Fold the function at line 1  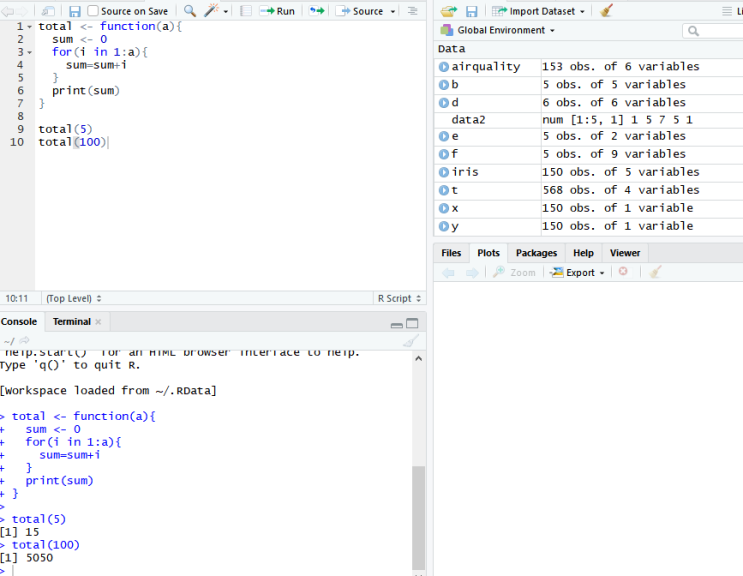pos(30,26)
